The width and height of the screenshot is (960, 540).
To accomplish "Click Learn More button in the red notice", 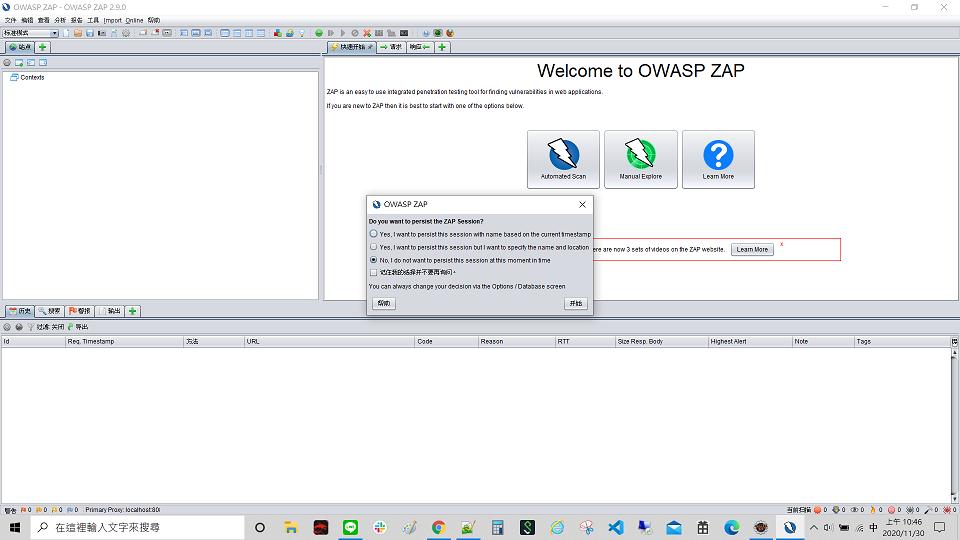I will point(752,249).
